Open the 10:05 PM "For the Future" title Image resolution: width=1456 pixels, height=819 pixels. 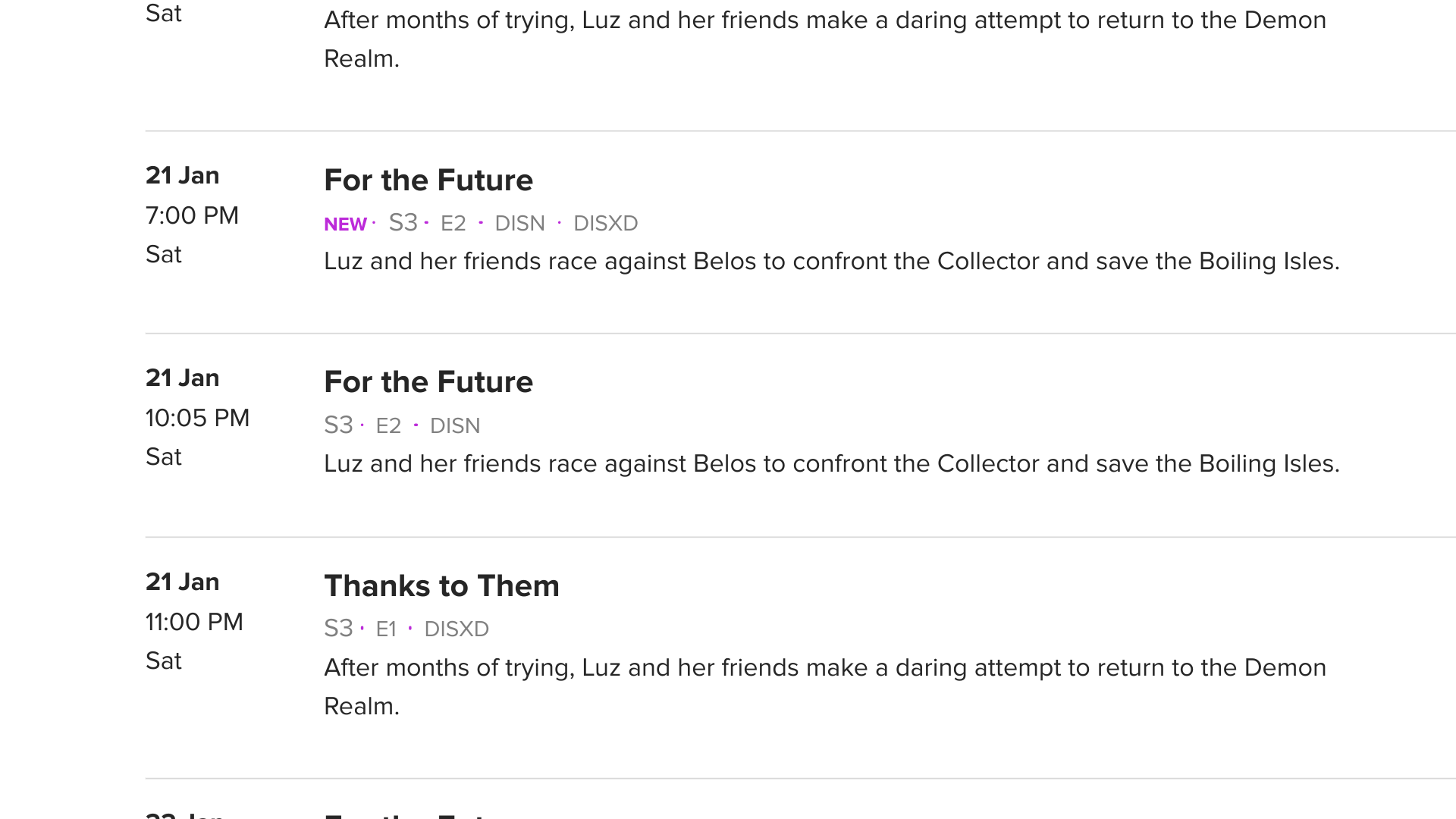pyautogui.click(x=428, y=382)
